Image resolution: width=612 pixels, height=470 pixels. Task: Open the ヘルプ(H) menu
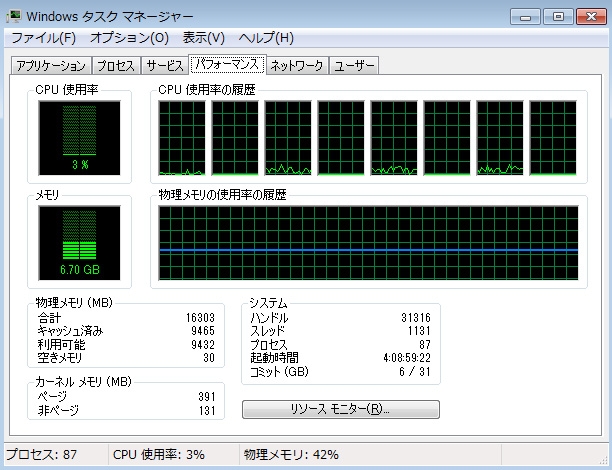pyautogui.click(x=266, y=38)
